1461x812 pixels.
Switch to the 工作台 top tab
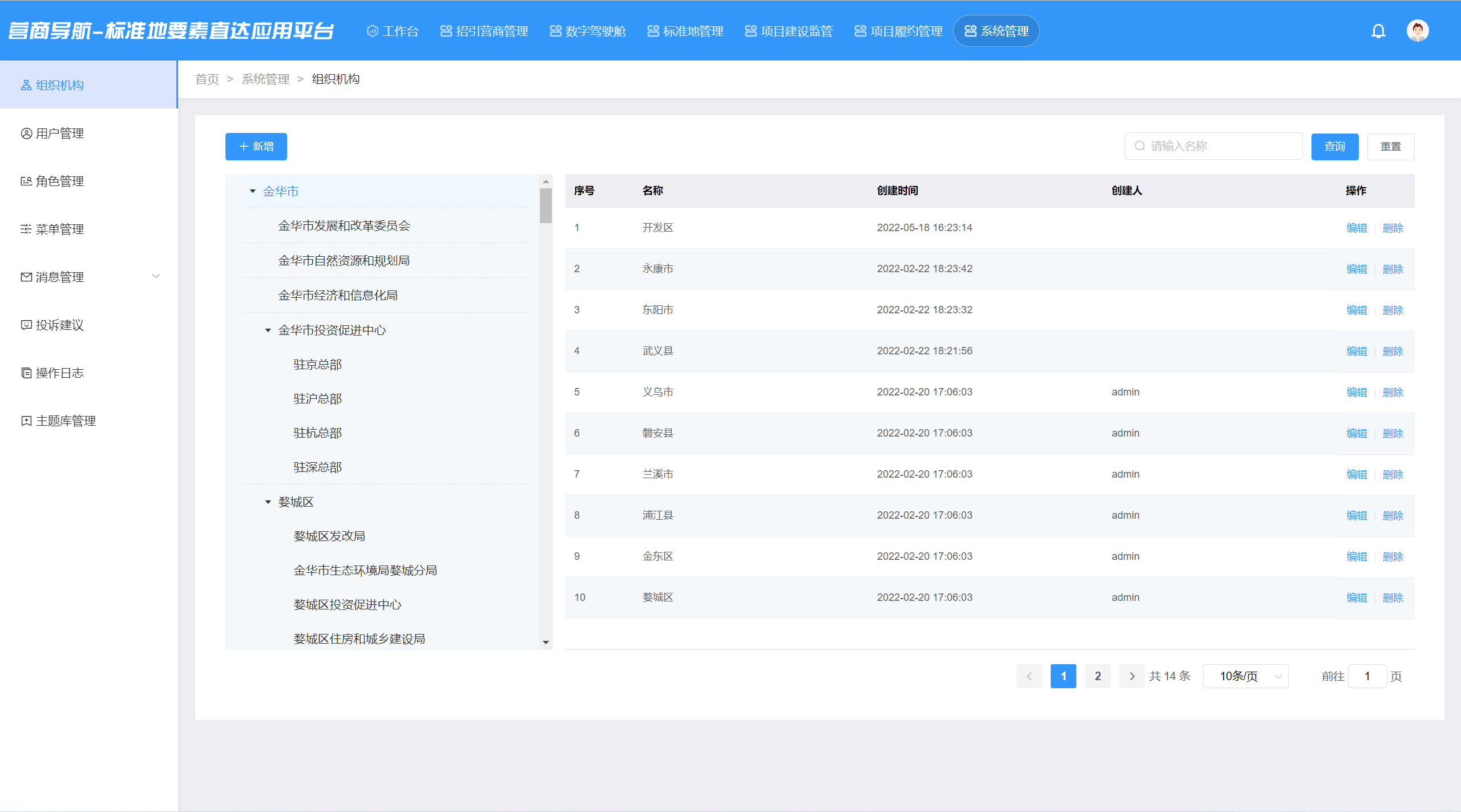click(x=393, y=31)
